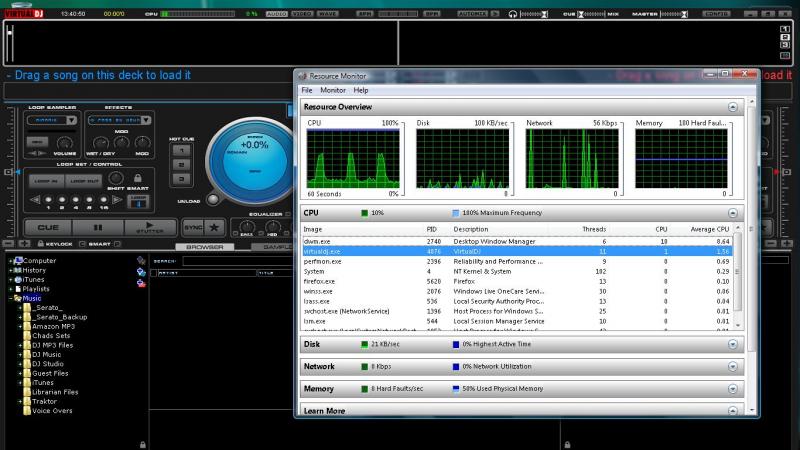Image resolution: width=800 pixels, height=450 pixels.
Task: Toggle the Keylock lock icon
Action: click(41, 244)
